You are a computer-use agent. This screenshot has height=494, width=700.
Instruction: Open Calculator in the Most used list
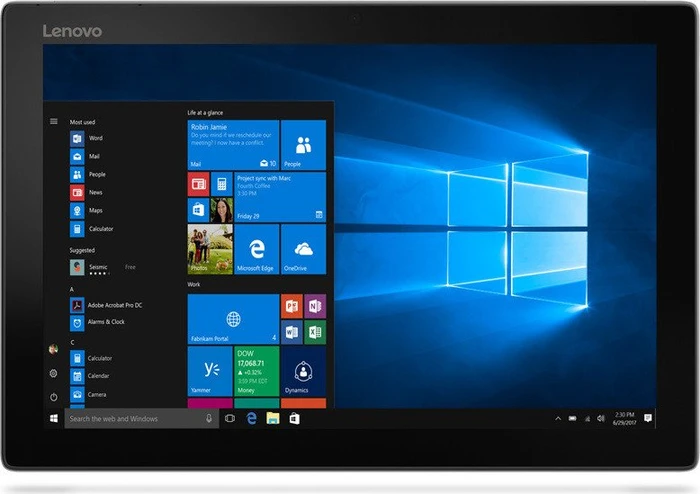(92, 229)
